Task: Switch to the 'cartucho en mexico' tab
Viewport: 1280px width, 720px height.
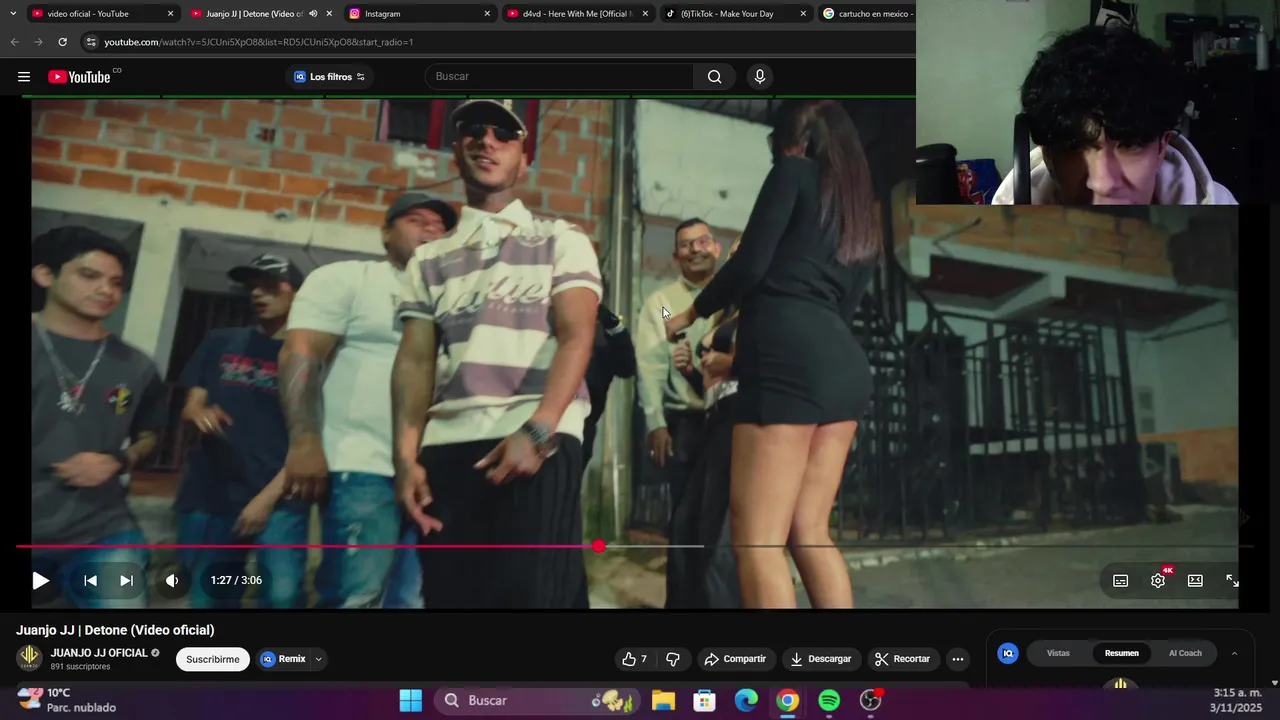Action: [866, 14]
